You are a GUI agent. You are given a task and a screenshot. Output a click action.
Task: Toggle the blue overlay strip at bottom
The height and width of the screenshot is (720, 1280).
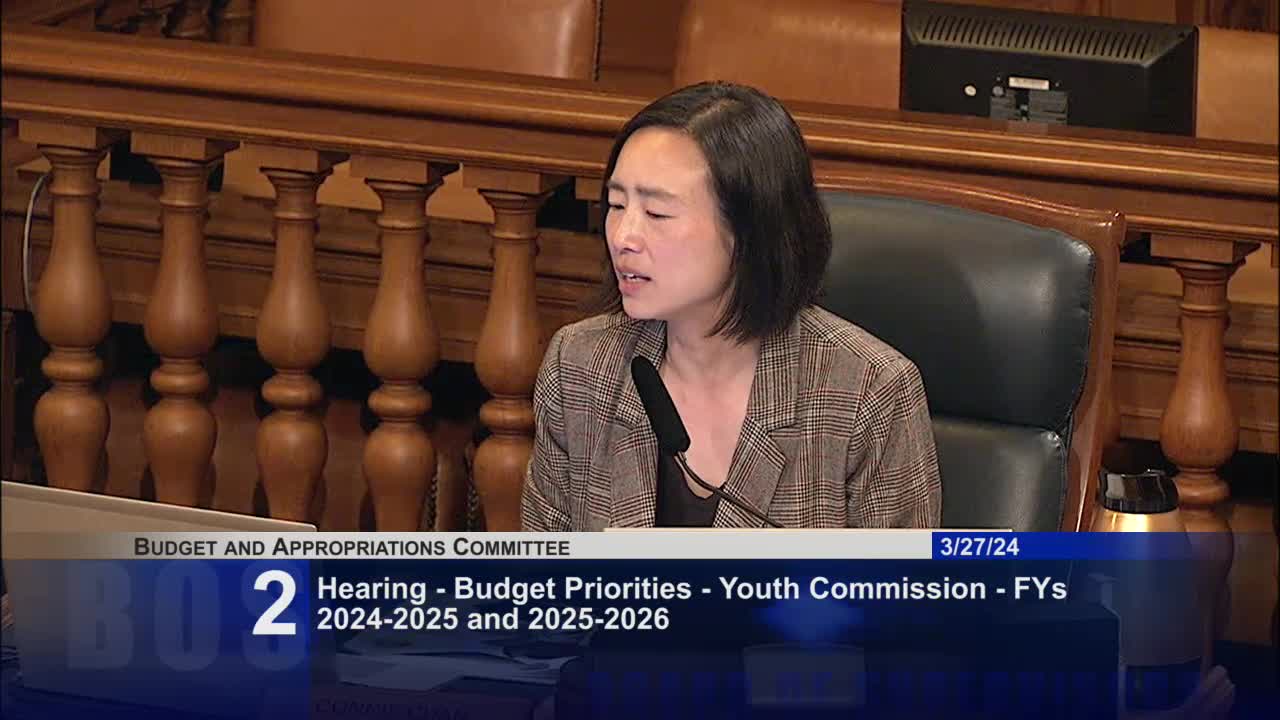640,680
